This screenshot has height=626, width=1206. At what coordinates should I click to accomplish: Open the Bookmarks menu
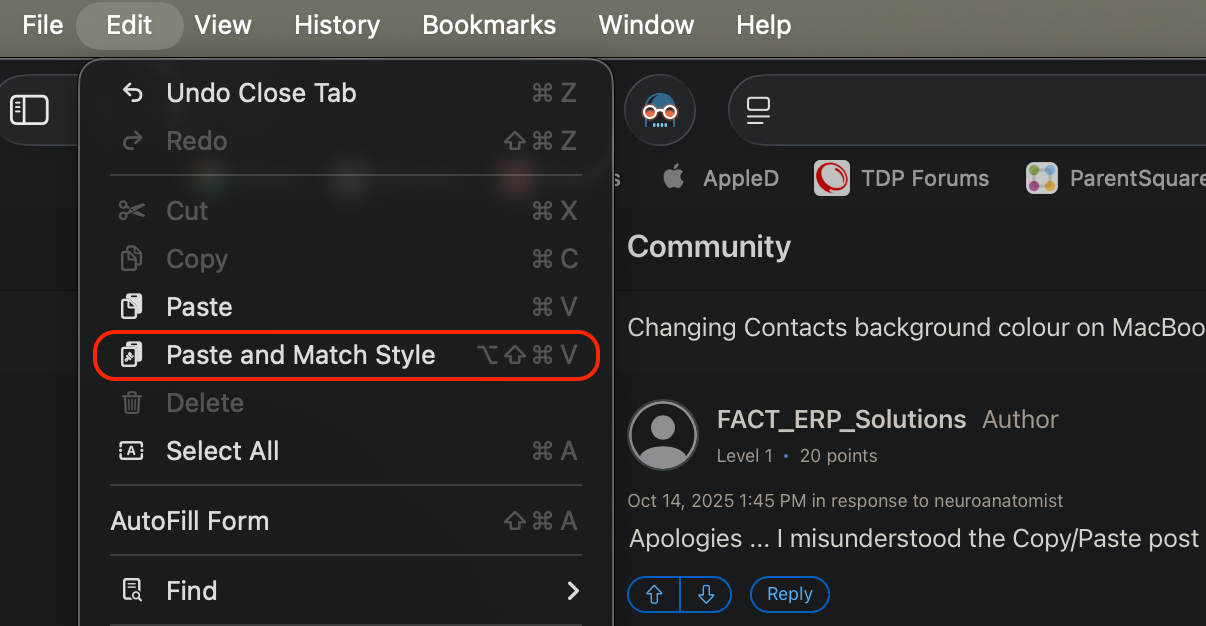(489, 25)
